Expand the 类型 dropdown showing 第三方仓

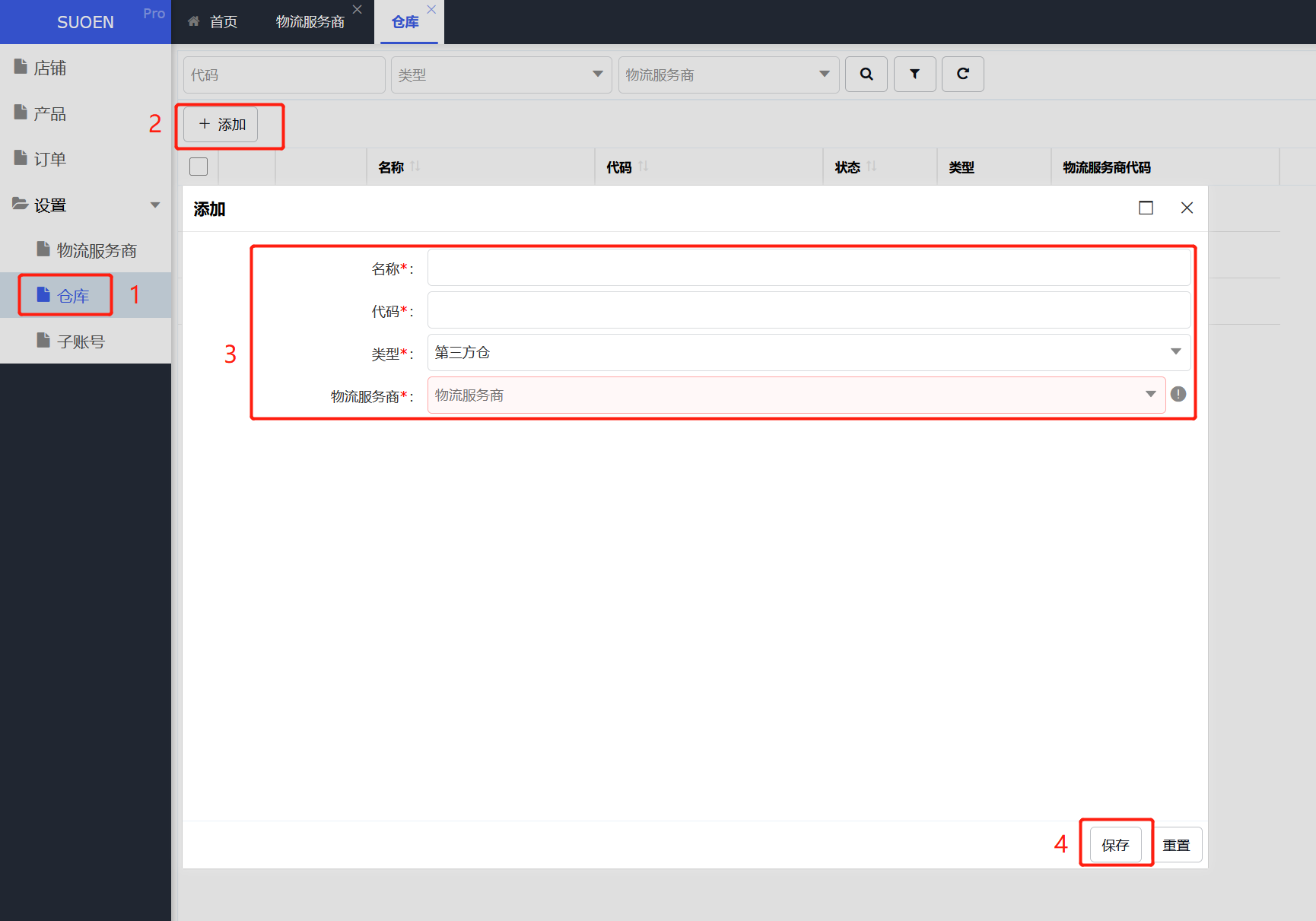point(809,352)
